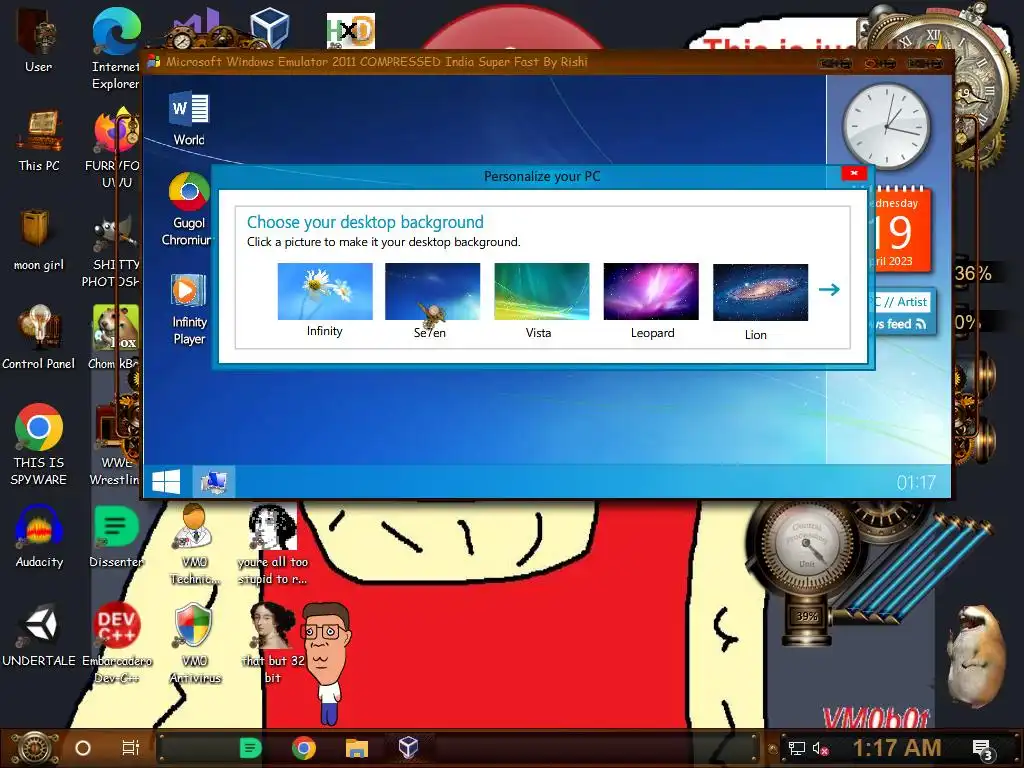Viewport: 1024px width, 768px height.
Task: Open File Explorer from the taskbar
Action: pyautogui.click(x=357, y=748)
